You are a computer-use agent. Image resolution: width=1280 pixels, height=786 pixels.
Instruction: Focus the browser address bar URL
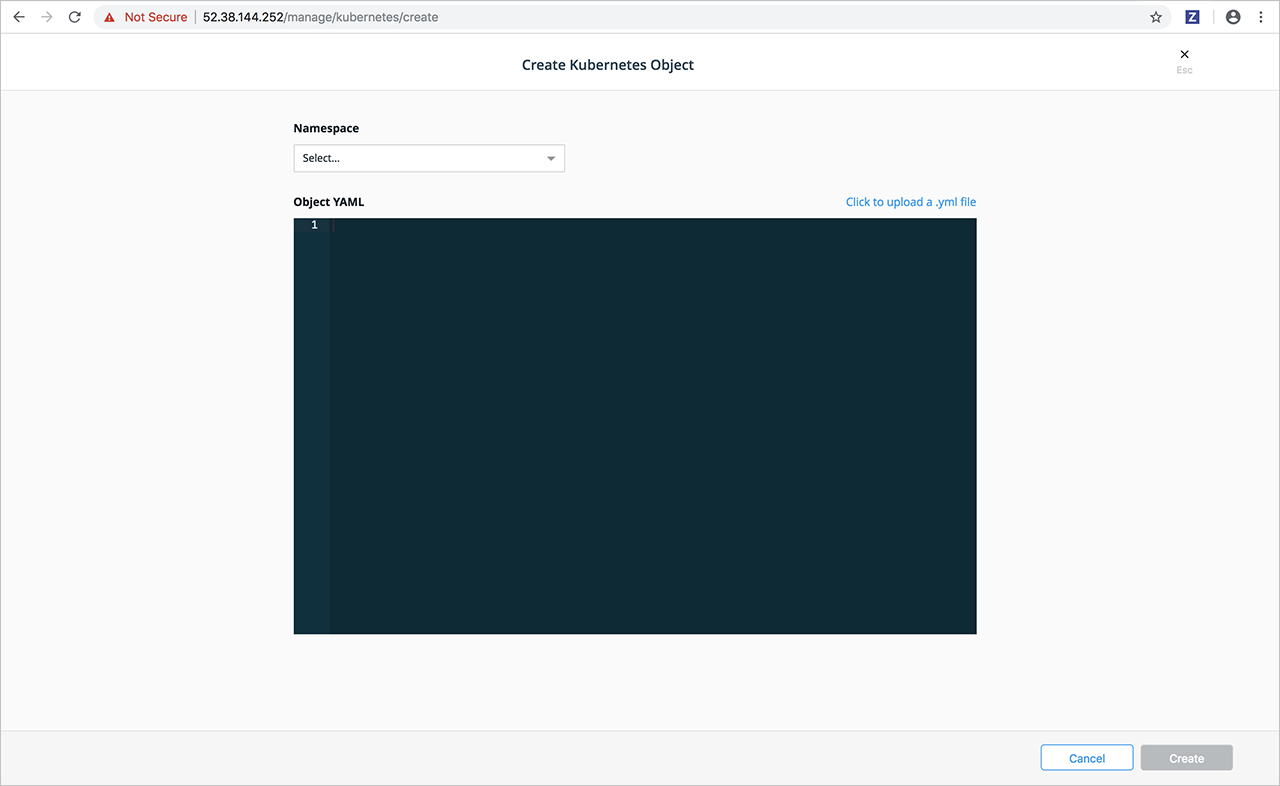[x=320, y=17]
